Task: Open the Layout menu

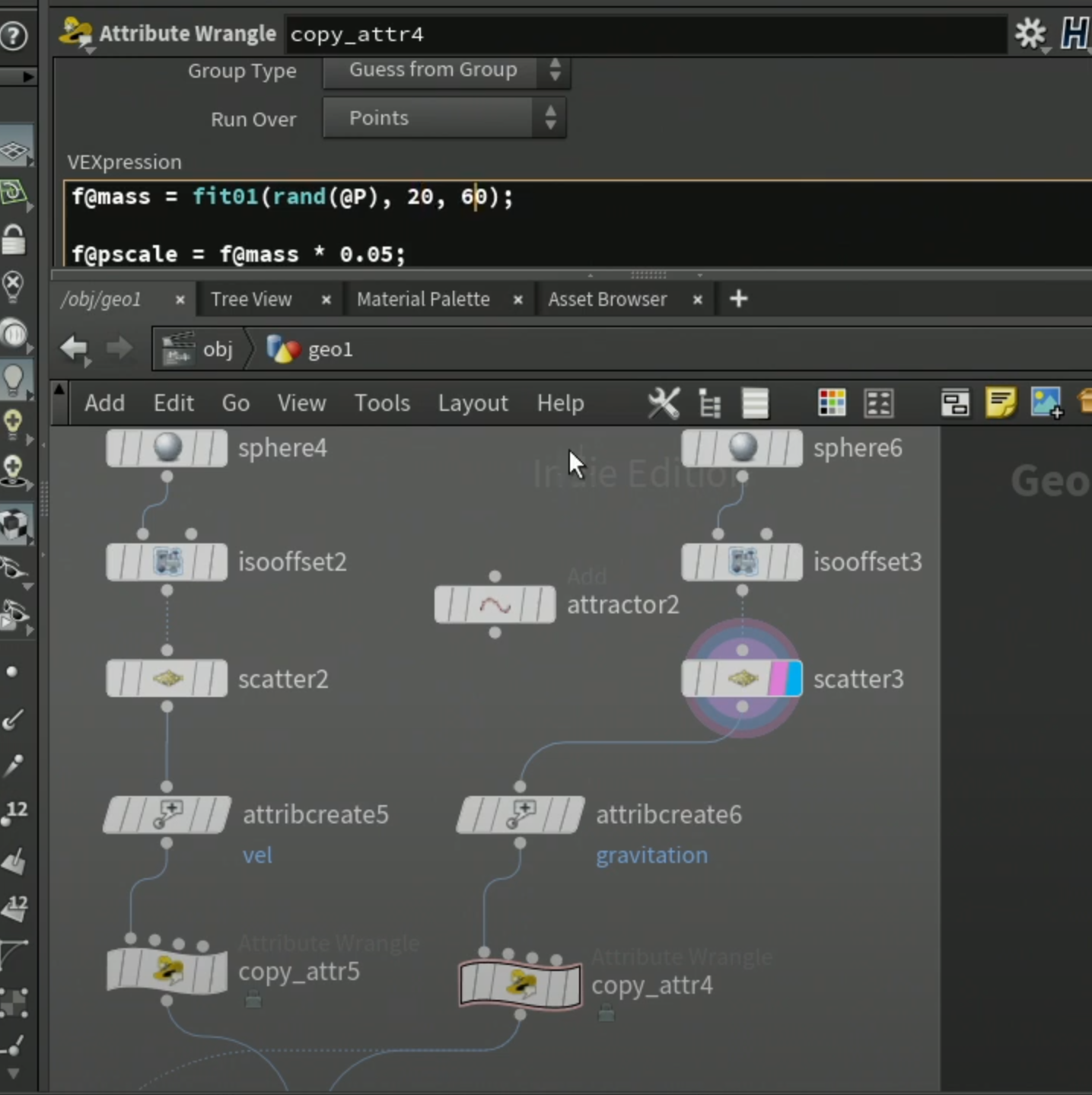Action: click(x=473, y=403)
